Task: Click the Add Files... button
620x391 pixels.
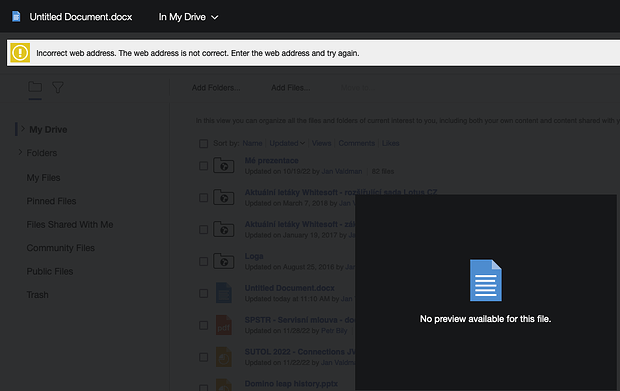Action: point(291,88)
